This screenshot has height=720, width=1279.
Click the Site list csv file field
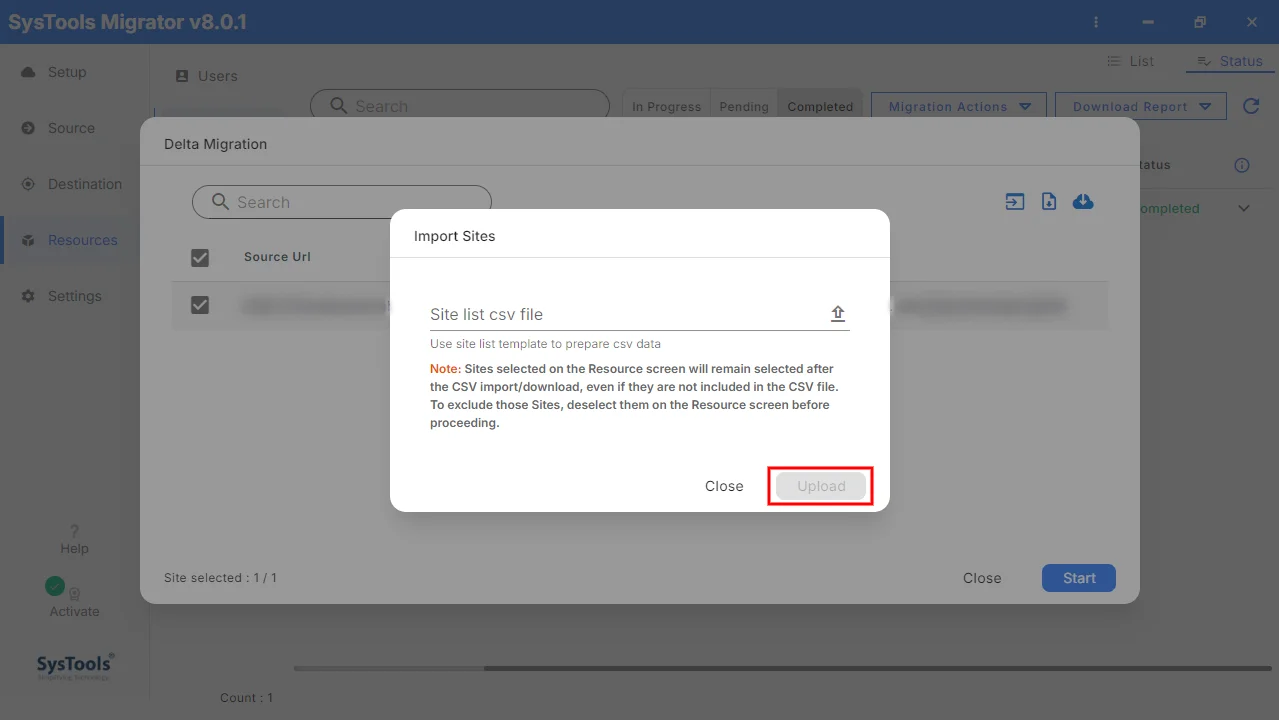click(x=639, y=314)
